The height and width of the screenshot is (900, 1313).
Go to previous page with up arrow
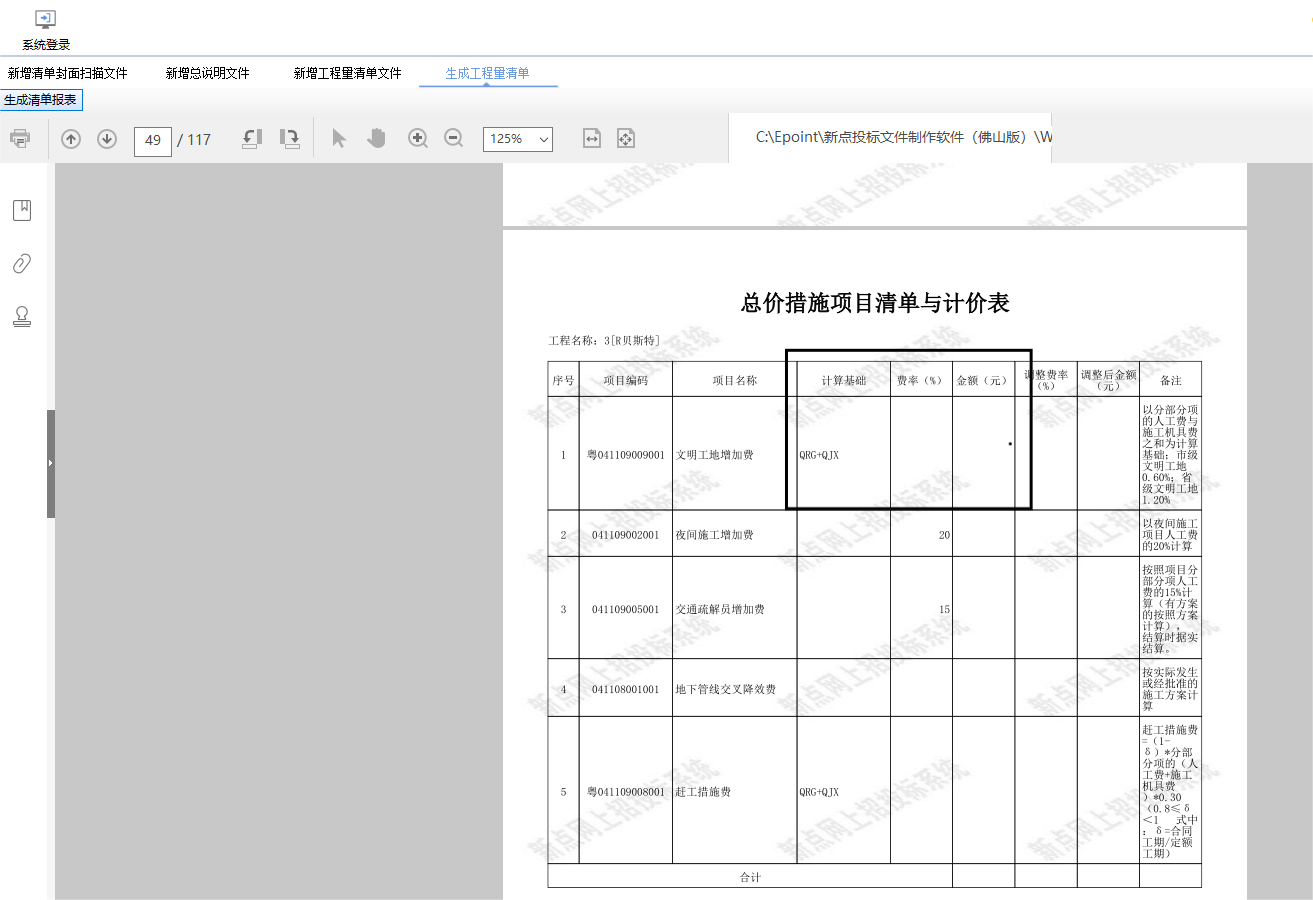click(71, 139)
